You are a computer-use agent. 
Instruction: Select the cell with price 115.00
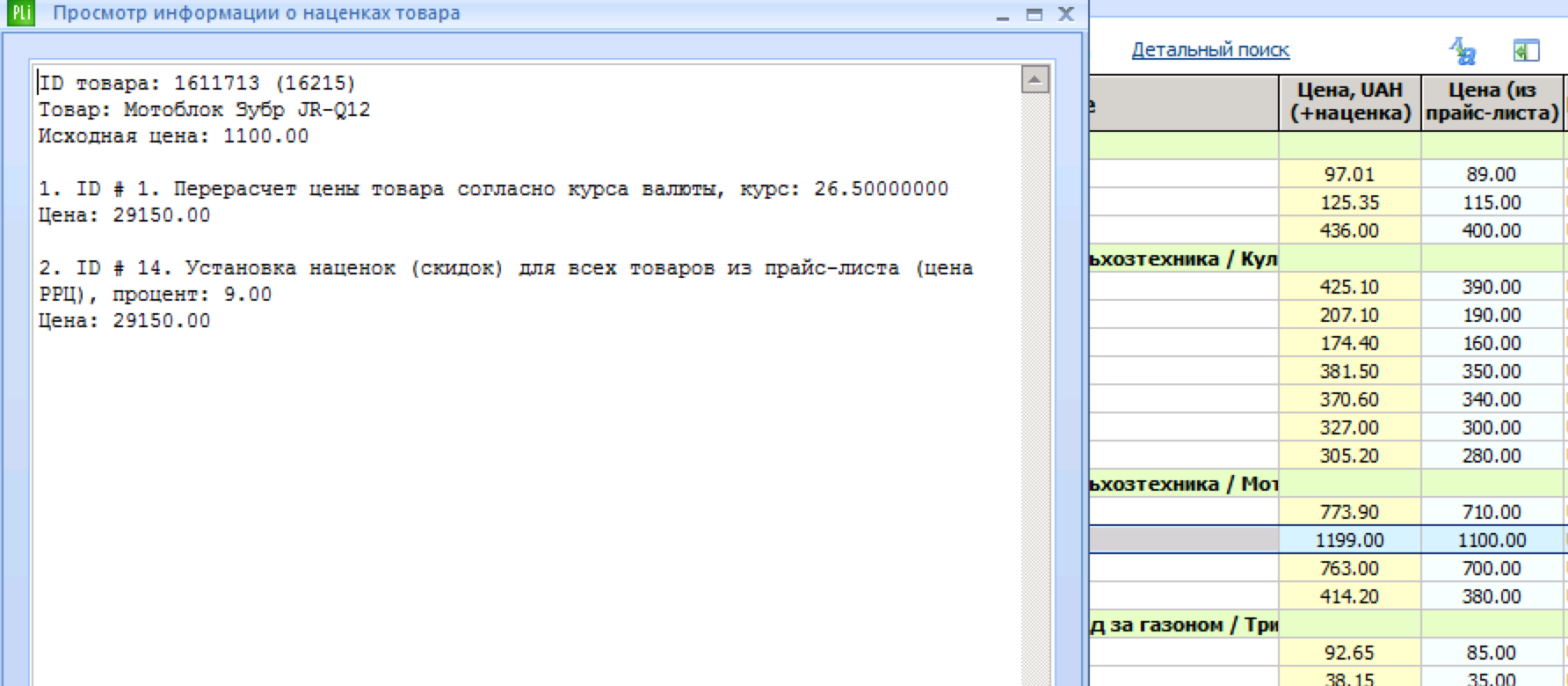coord(1492,202)
